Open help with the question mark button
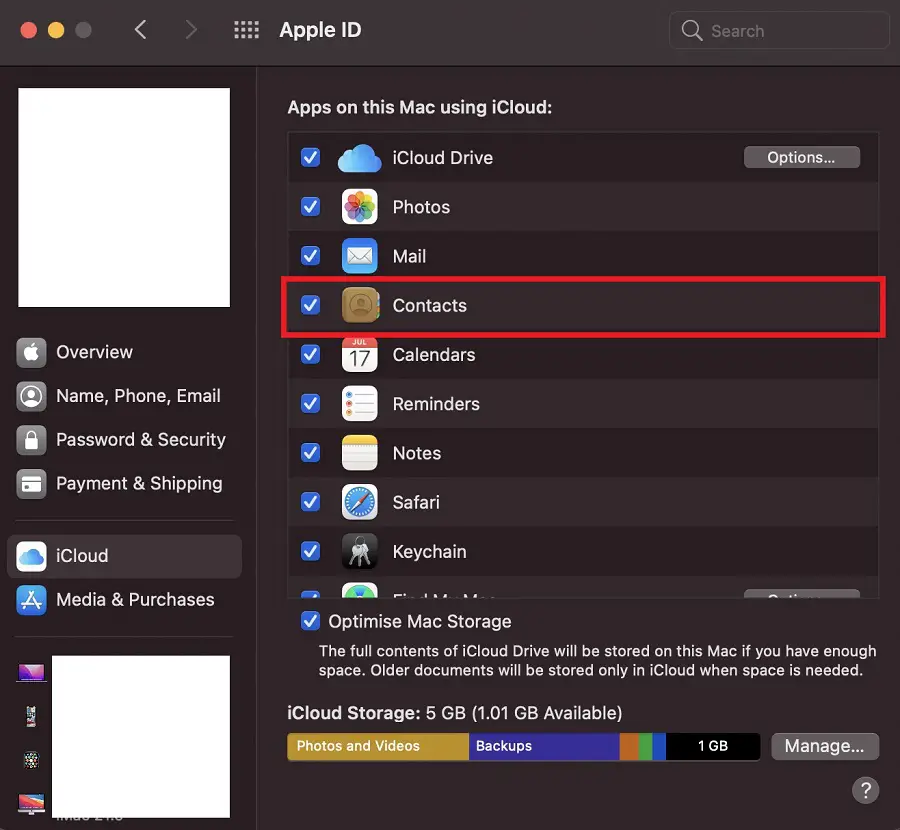The image size is (900, 830). click(866, 790)
